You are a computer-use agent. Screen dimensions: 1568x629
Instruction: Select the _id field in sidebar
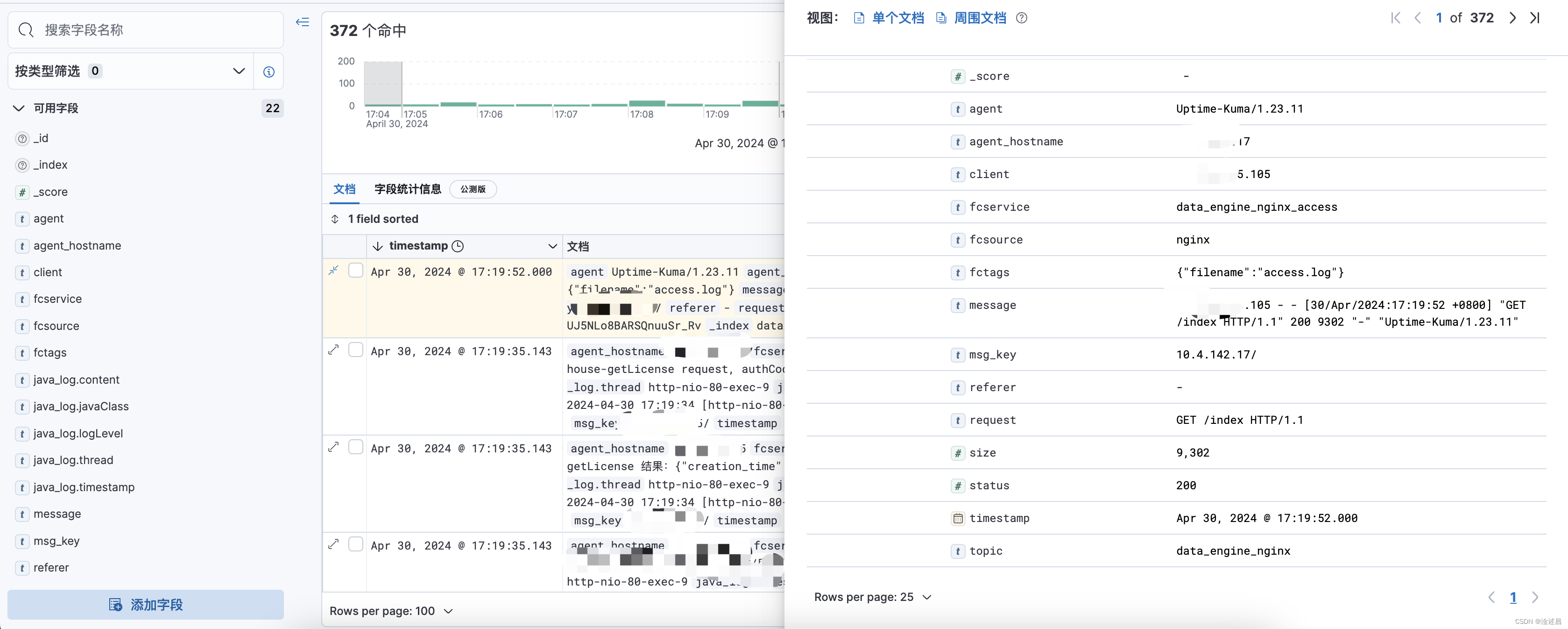pos(41,138)
